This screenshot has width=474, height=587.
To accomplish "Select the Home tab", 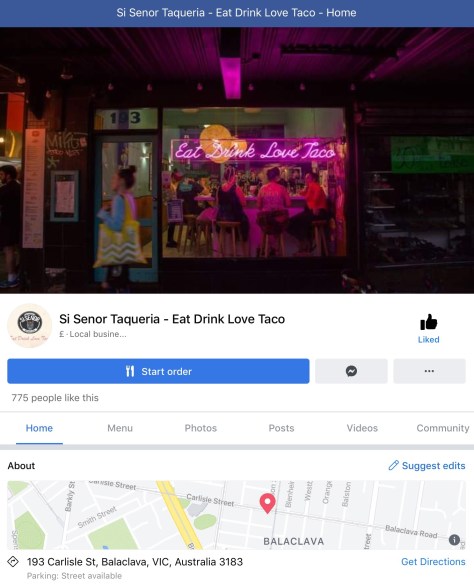I will click(x=39, y=428).
